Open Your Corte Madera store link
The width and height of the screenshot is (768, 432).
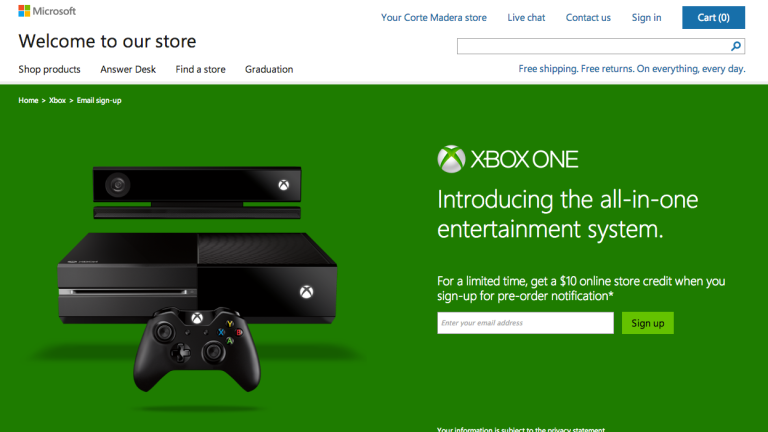click(x=434, y=18)
